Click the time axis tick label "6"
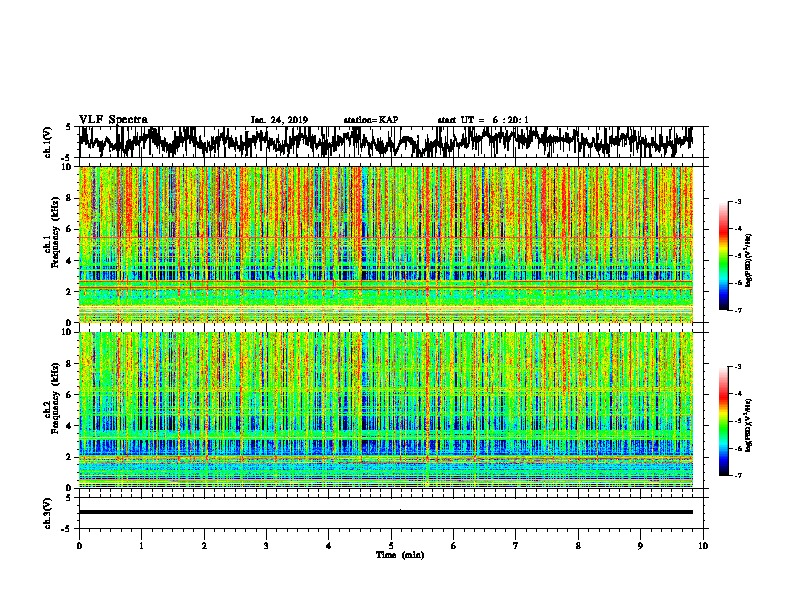This screenshot has width=792, height=612. [x=453, y=546]
